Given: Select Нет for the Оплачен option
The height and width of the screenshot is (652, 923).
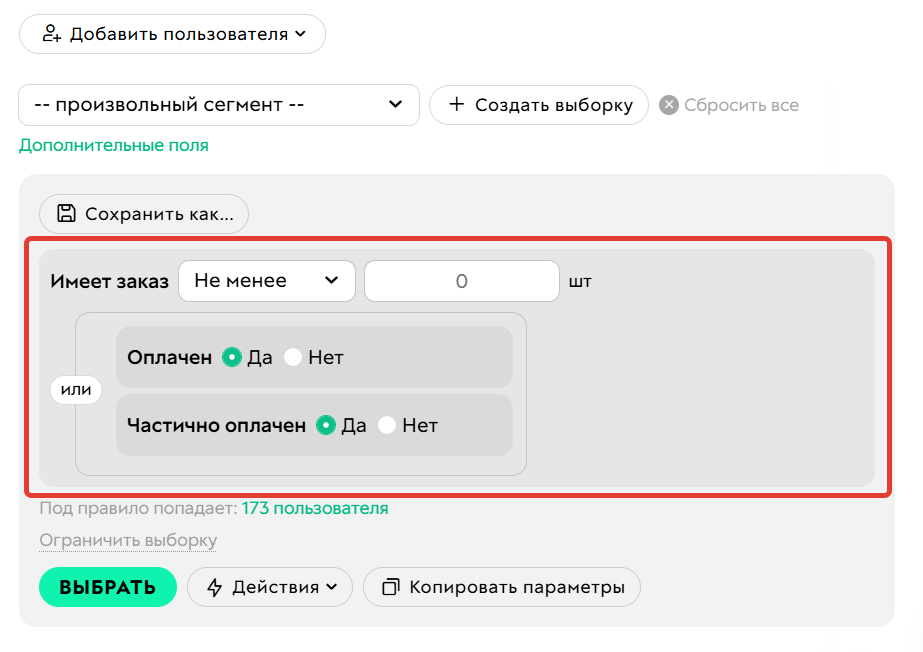Looking at the screenshot, I should click(x=292, y=356).
